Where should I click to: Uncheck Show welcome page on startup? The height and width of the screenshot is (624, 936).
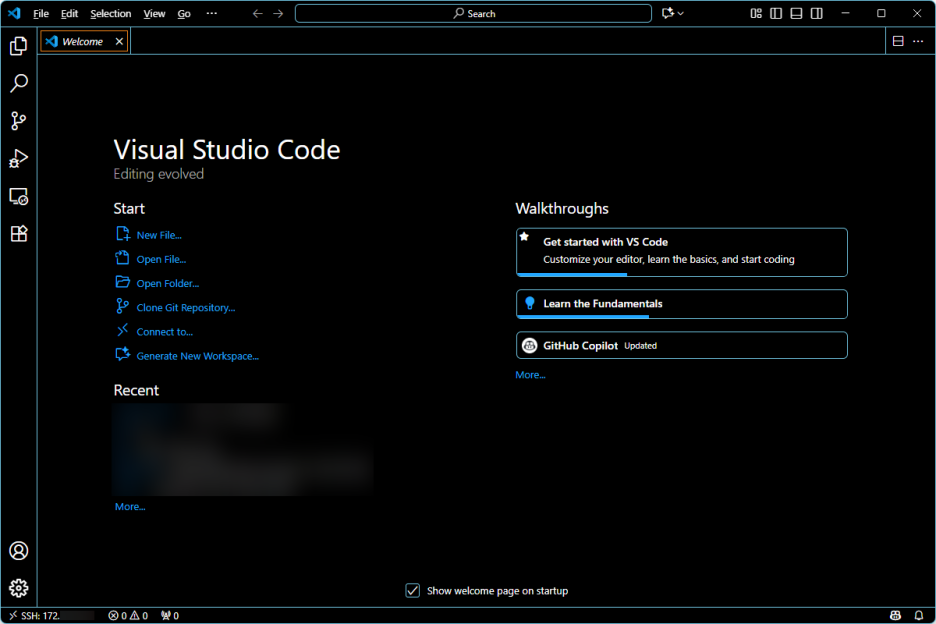point(412,591)
